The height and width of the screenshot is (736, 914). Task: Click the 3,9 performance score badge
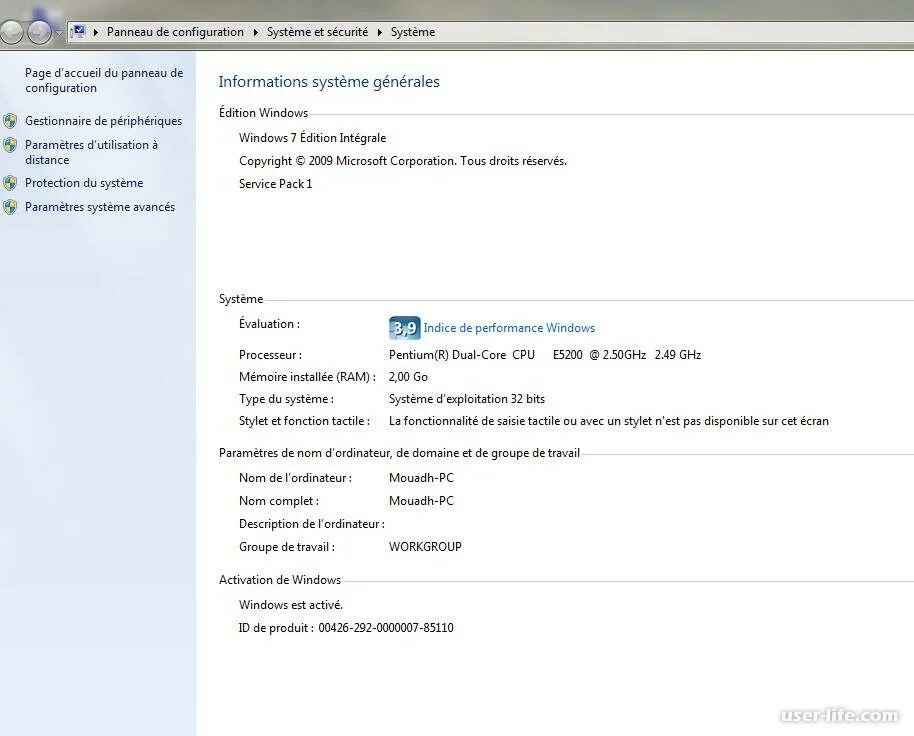(x=405, y=328)
